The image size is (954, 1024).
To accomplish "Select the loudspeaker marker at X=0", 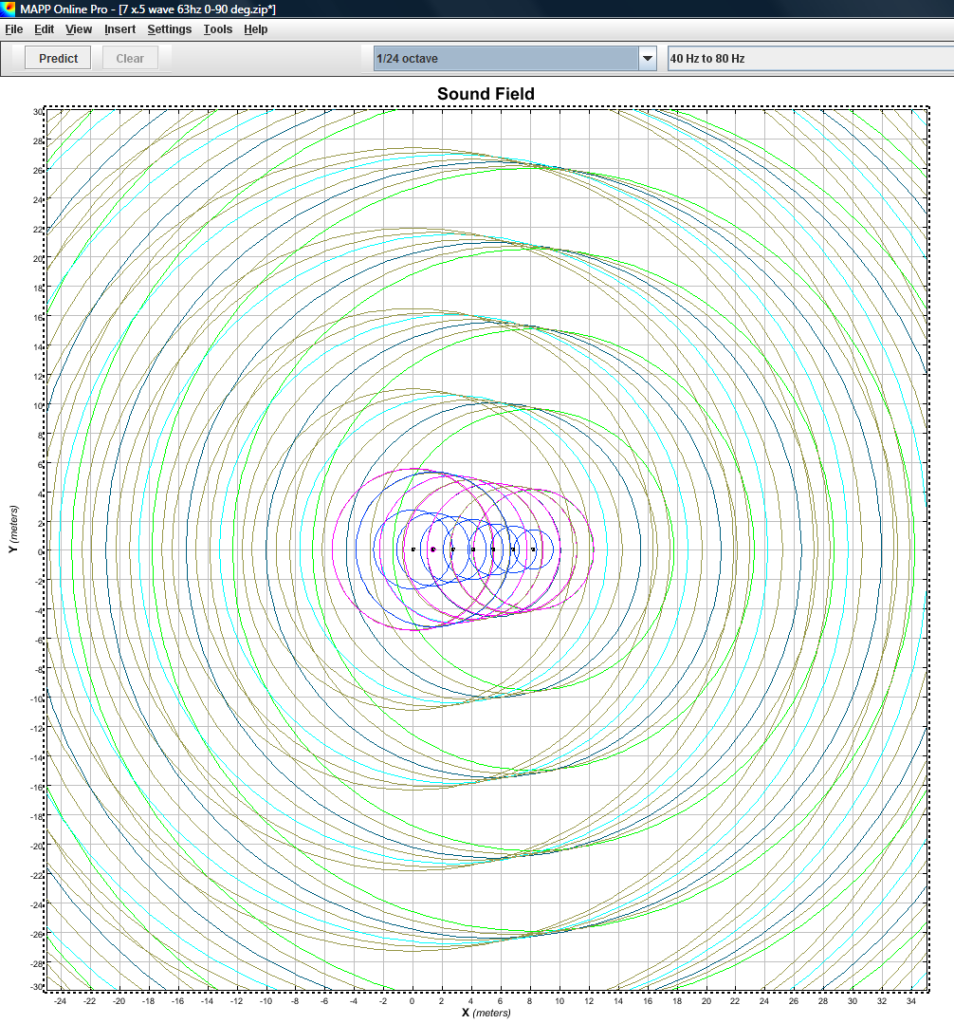I will [x=412, y=548].
